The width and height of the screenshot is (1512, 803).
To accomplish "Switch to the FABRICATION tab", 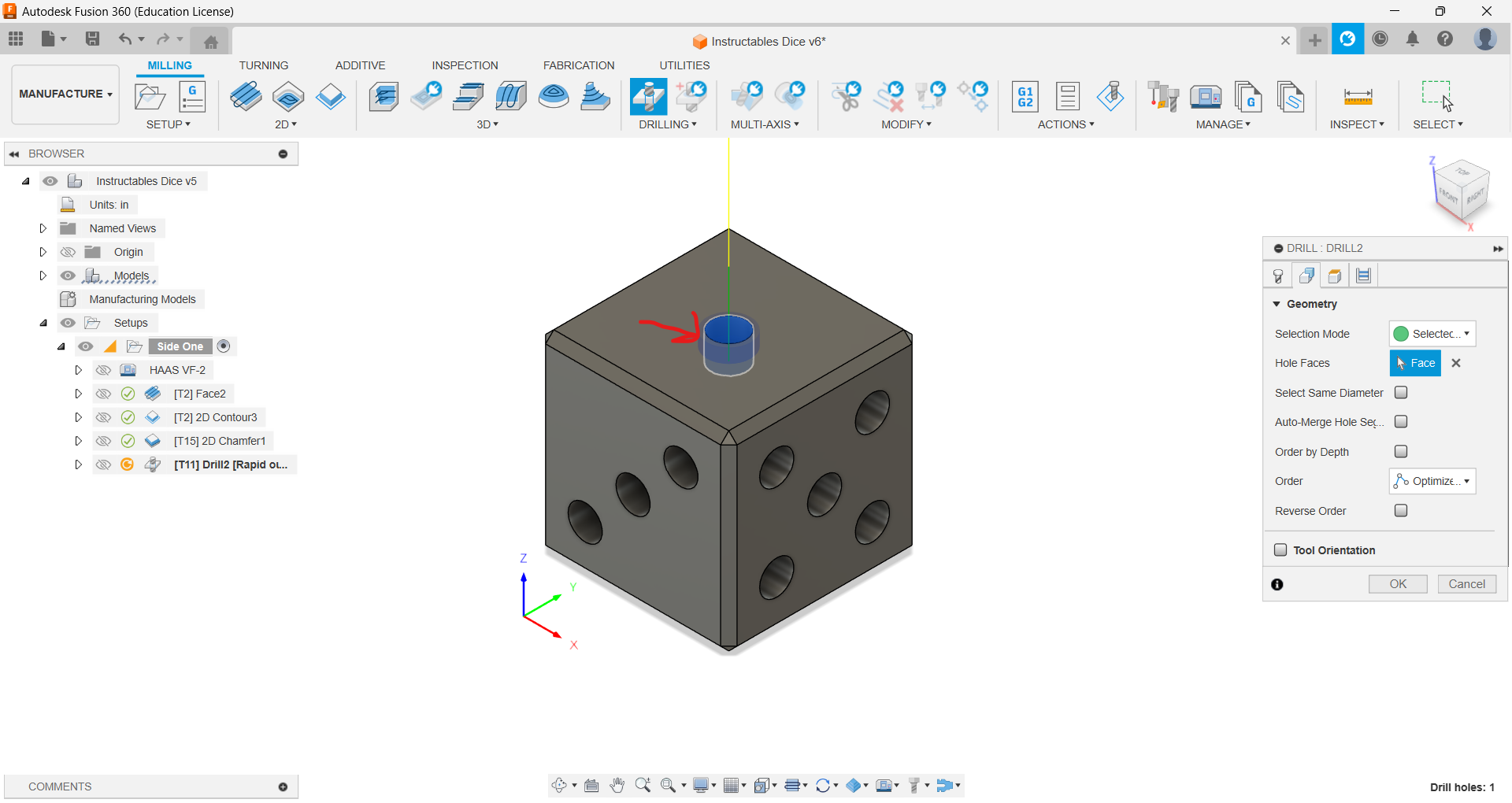I will coord(579,65).
